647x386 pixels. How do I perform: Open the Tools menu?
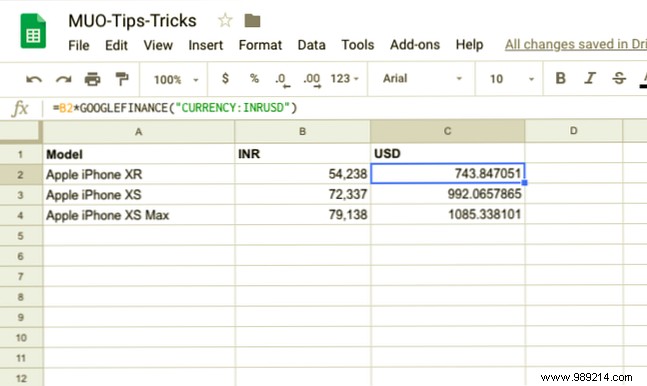(358, 45)
